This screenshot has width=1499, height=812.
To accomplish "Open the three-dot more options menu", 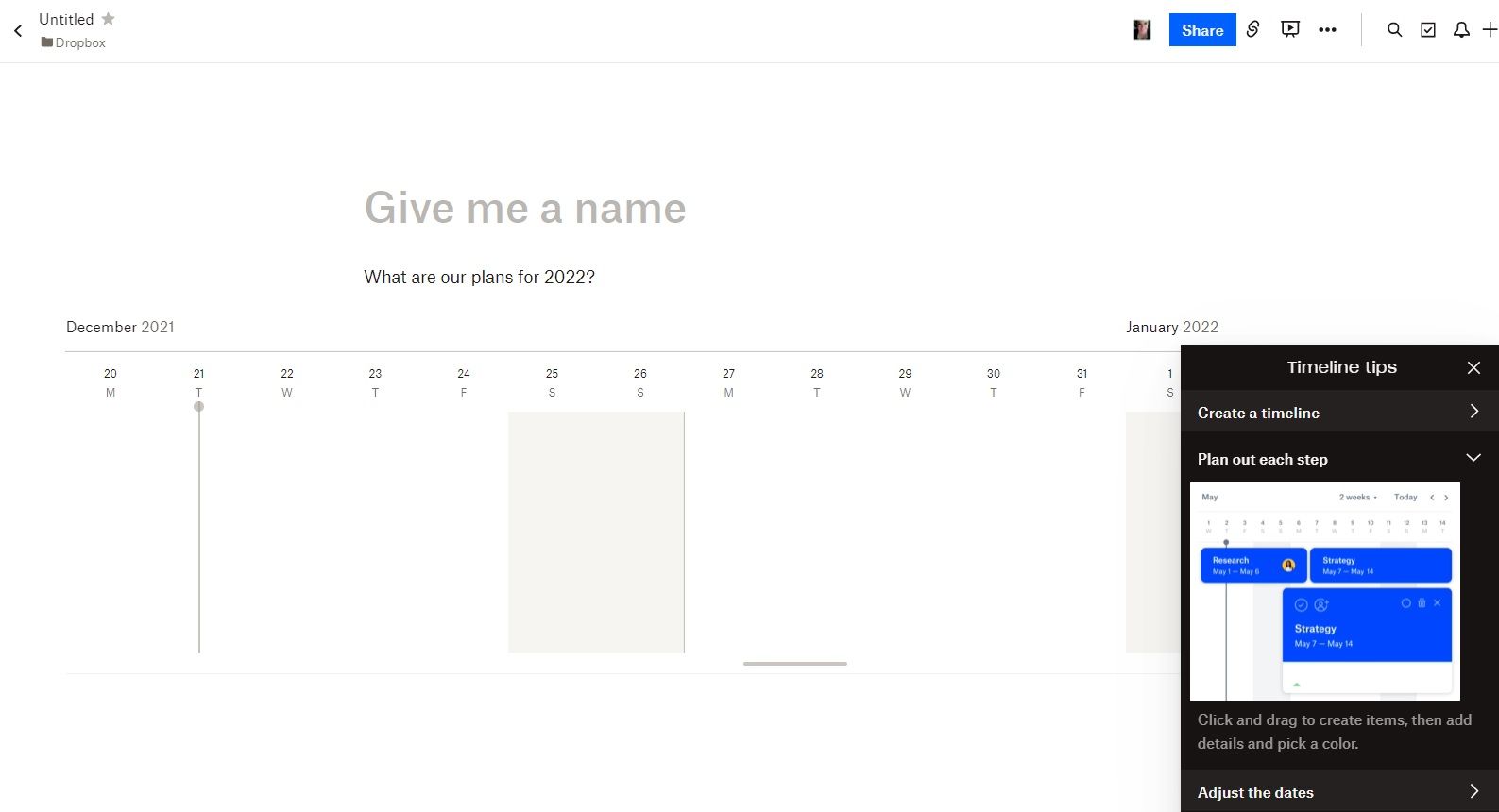I will 1327,30.
